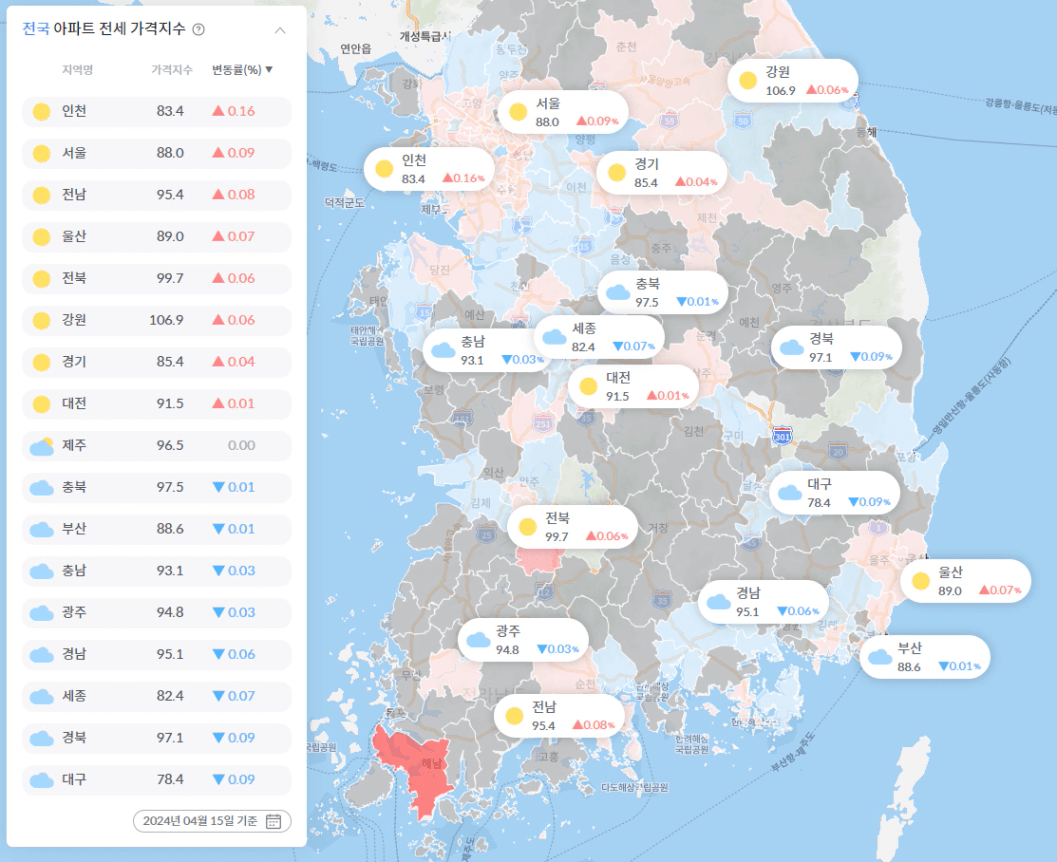Click partly-cloudy icon in 제주 list row
This screenshot has width=1057, height=862.
[x=42, y=446]
